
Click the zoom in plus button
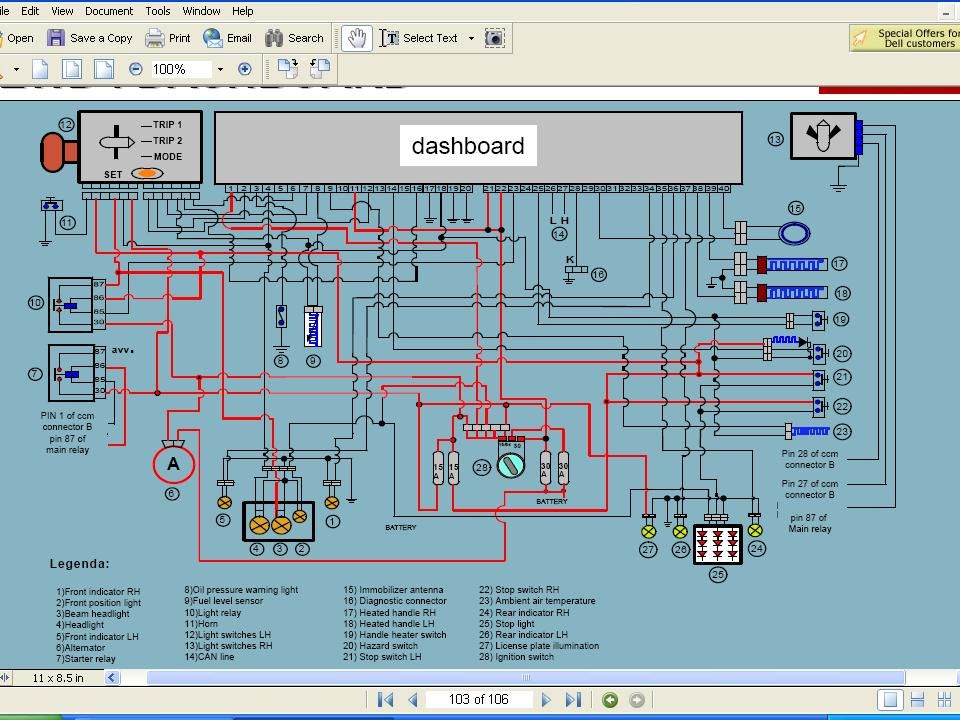tap(244, 69)
